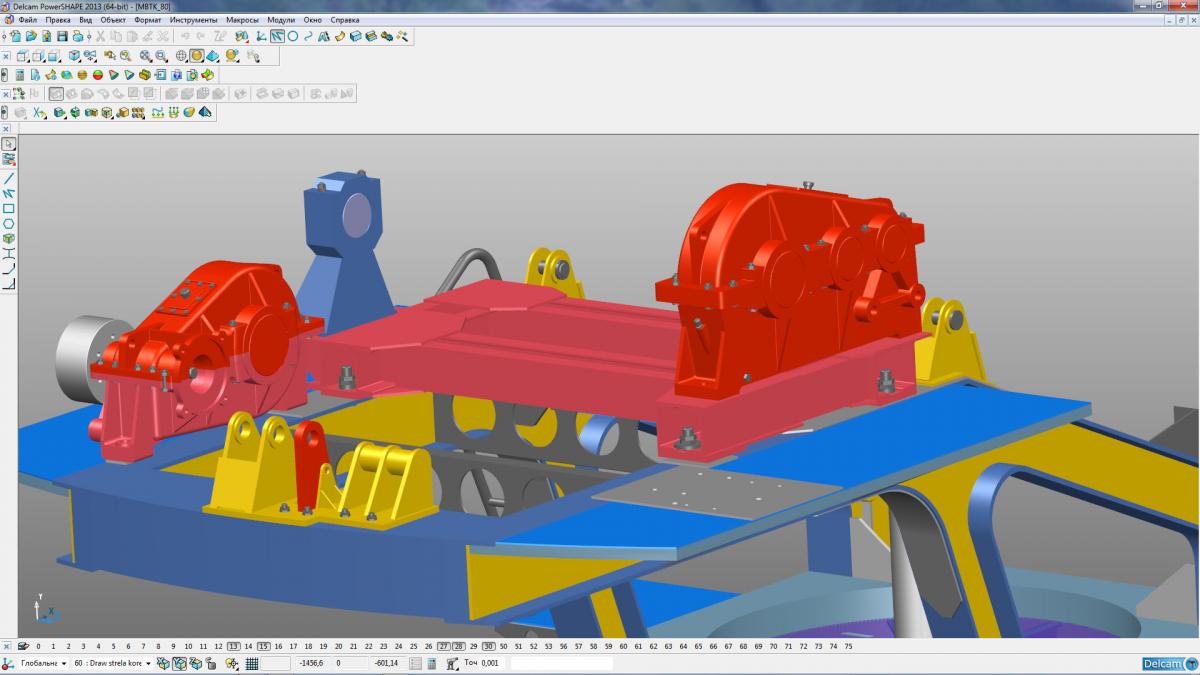The width and height of the screenshot is (1200, 675).
Task: Select the Selection arrow tool in left toolbar
Action: [x=9, y=144]
